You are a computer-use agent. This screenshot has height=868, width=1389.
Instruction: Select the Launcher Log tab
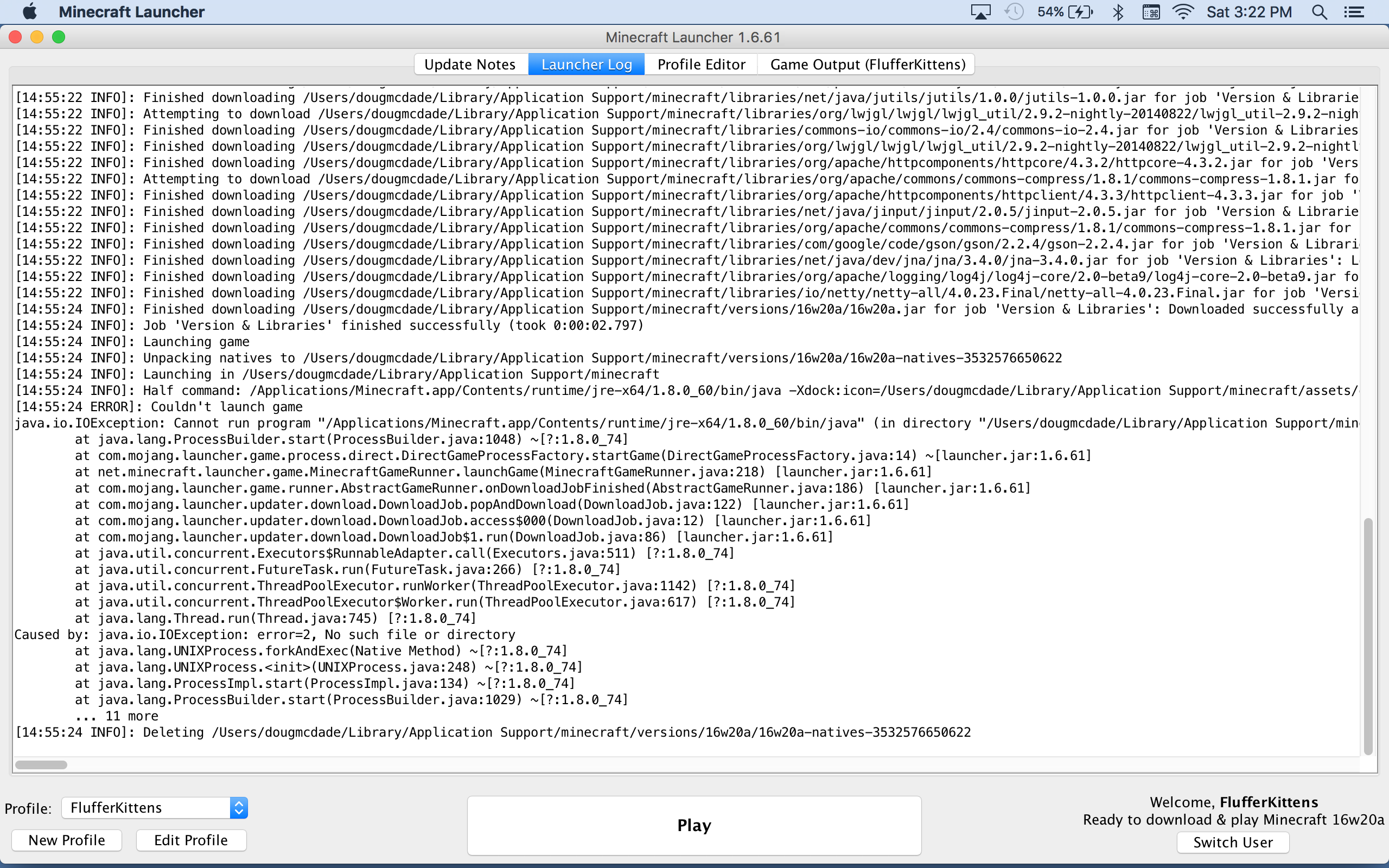tap(586, 65)
